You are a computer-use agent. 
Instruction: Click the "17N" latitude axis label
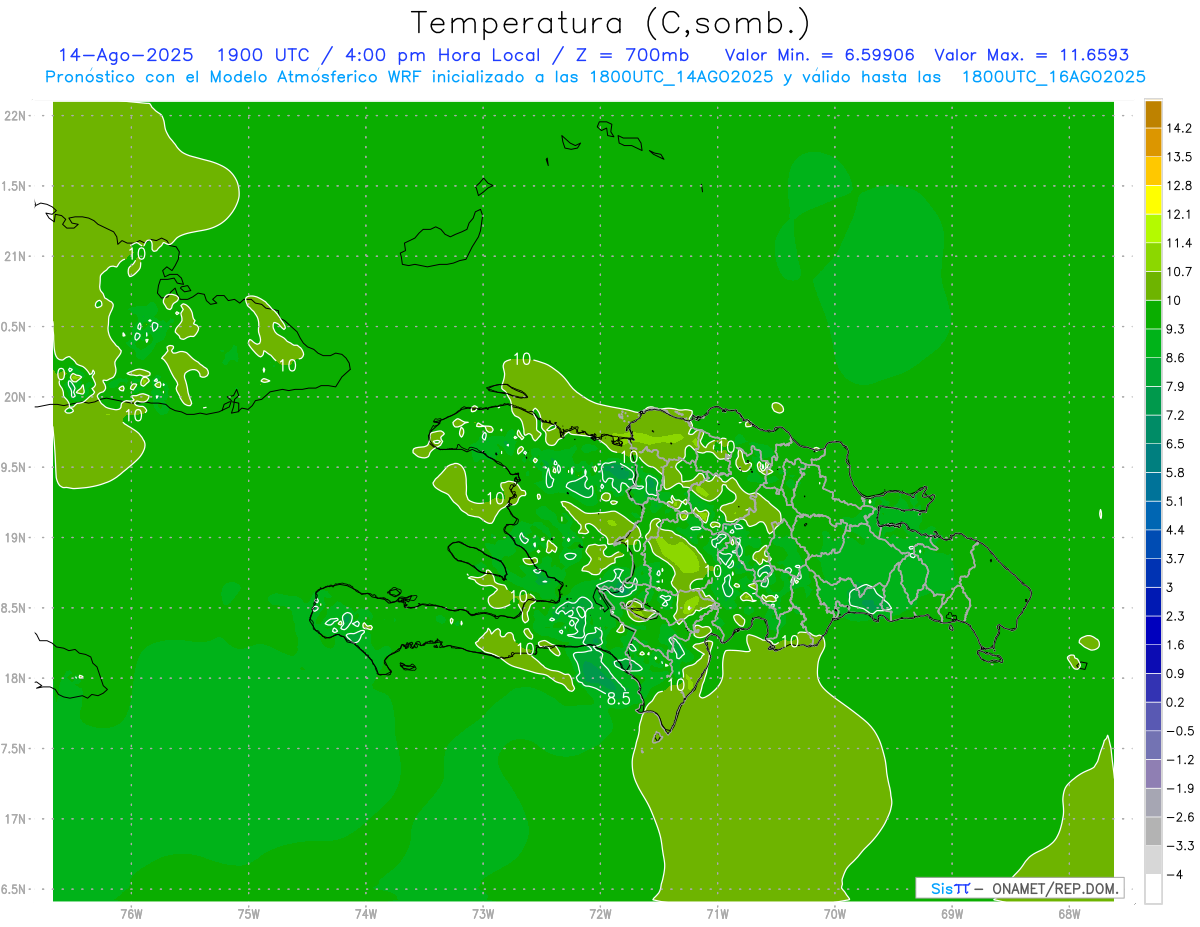16,819
